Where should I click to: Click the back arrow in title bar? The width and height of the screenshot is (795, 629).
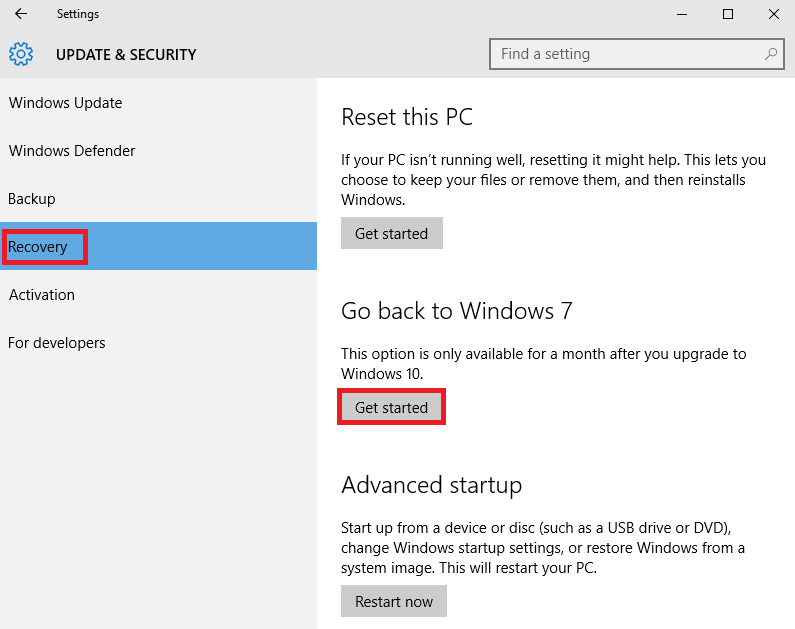coord(21,14)
